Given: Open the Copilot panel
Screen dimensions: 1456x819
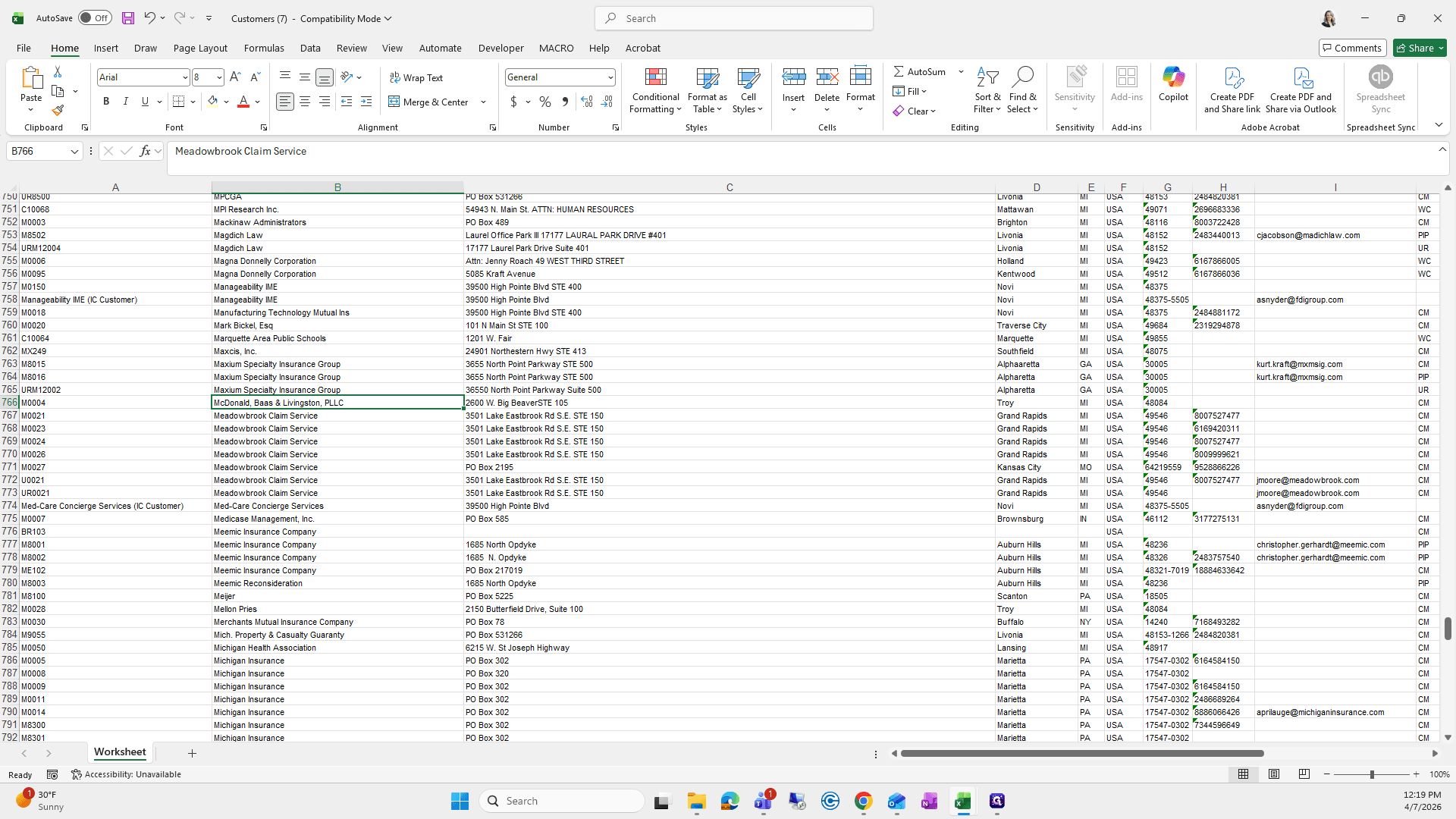Looking at the screenshot, I should tap(1173, 85).
